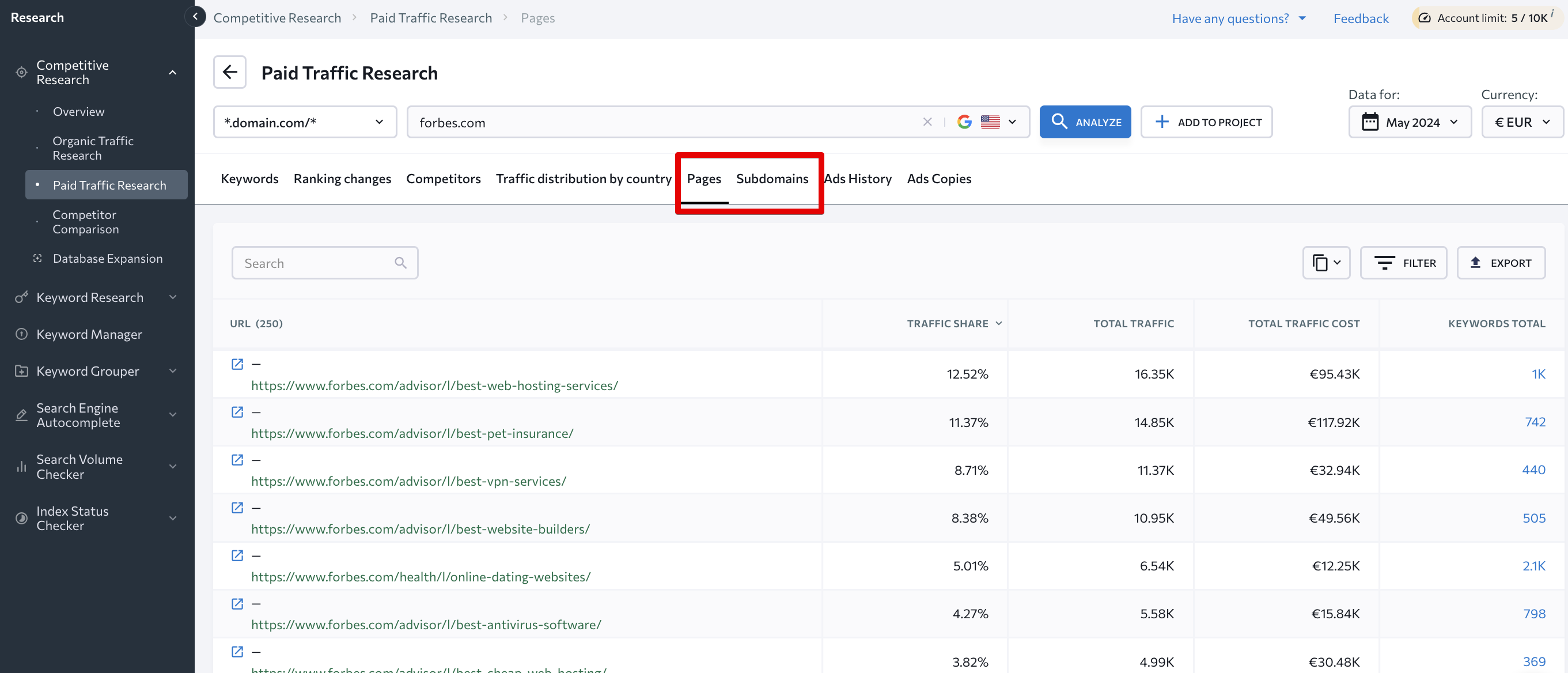The image size is (1568, 673).
Task: Open the Ads Copies tab
Action: 938,179
